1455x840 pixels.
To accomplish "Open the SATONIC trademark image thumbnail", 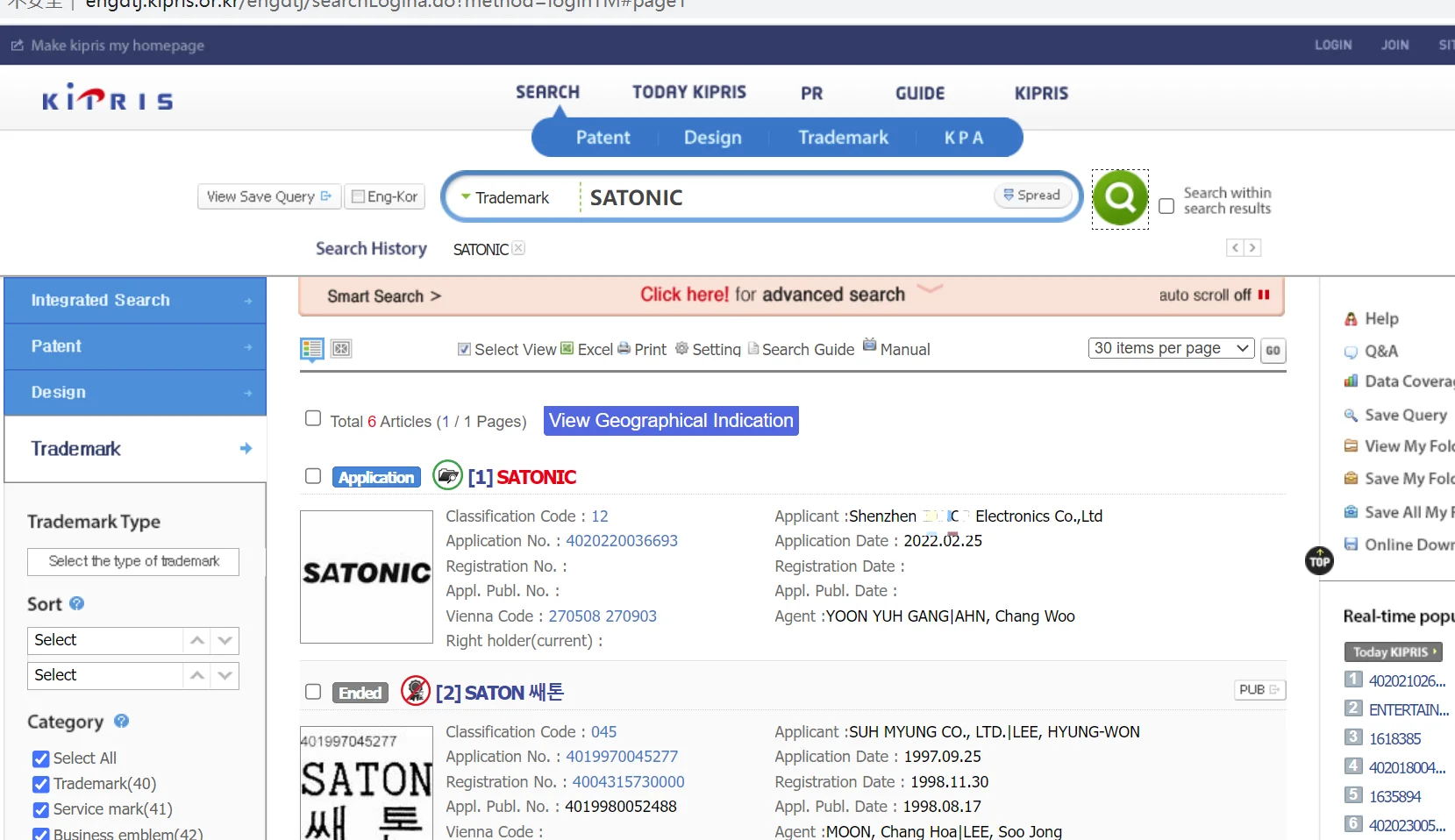I will tap(367, 576).
